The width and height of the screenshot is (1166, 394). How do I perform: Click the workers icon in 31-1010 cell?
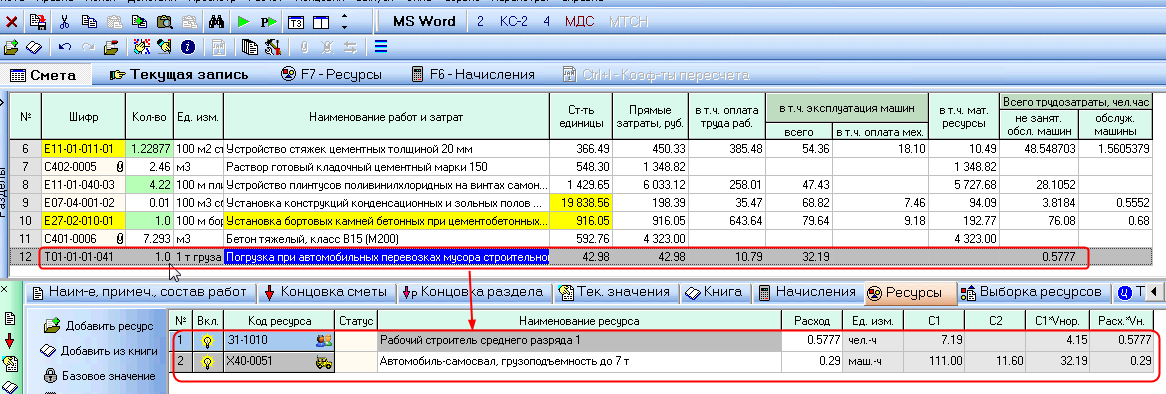pyautogui.click(x=324, y=340)
